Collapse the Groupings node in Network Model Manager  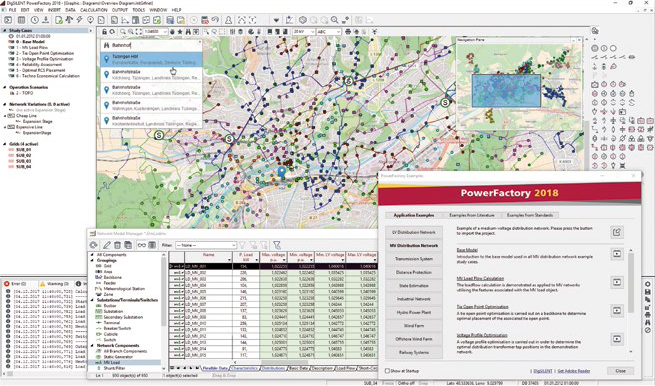(92, 260)
